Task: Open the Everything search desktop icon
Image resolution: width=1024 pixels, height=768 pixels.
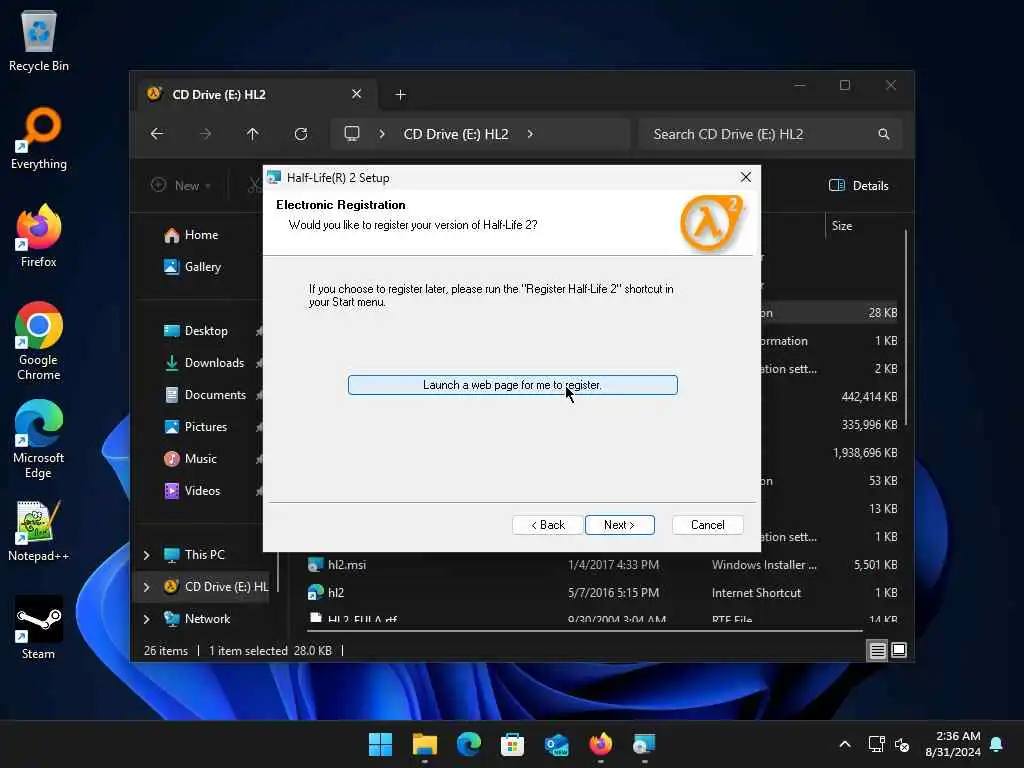Action: pyautogui.click(x=39, y=139)
